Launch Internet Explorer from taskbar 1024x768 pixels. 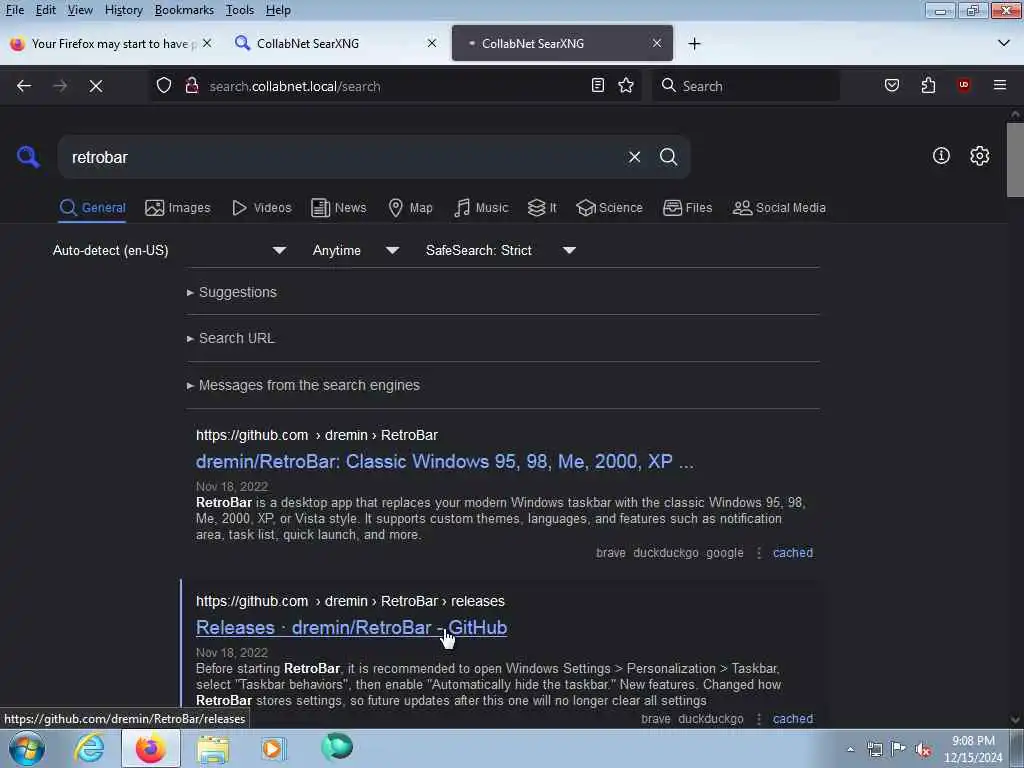(89, 748)
